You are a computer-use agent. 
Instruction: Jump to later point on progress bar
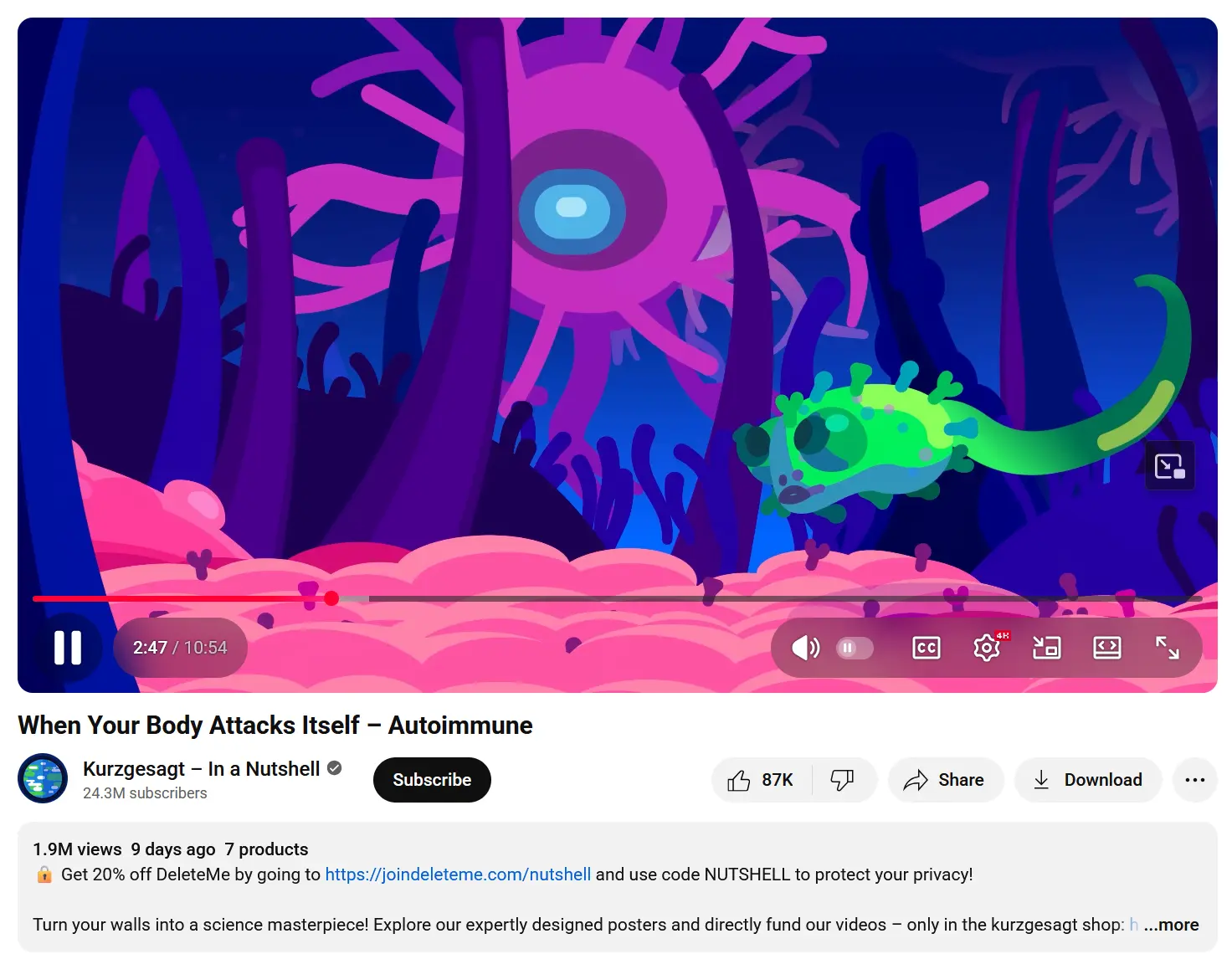[787, 598]
